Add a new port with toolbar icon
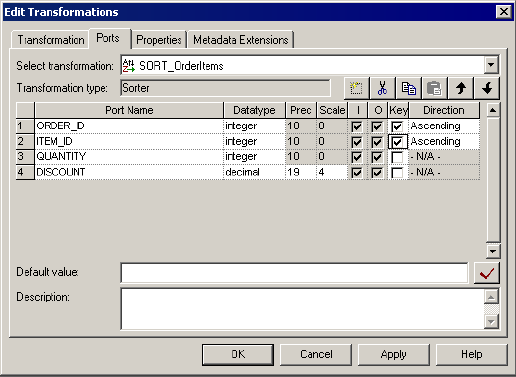Viewport: 516px width, 377px height. click(356, 88)
